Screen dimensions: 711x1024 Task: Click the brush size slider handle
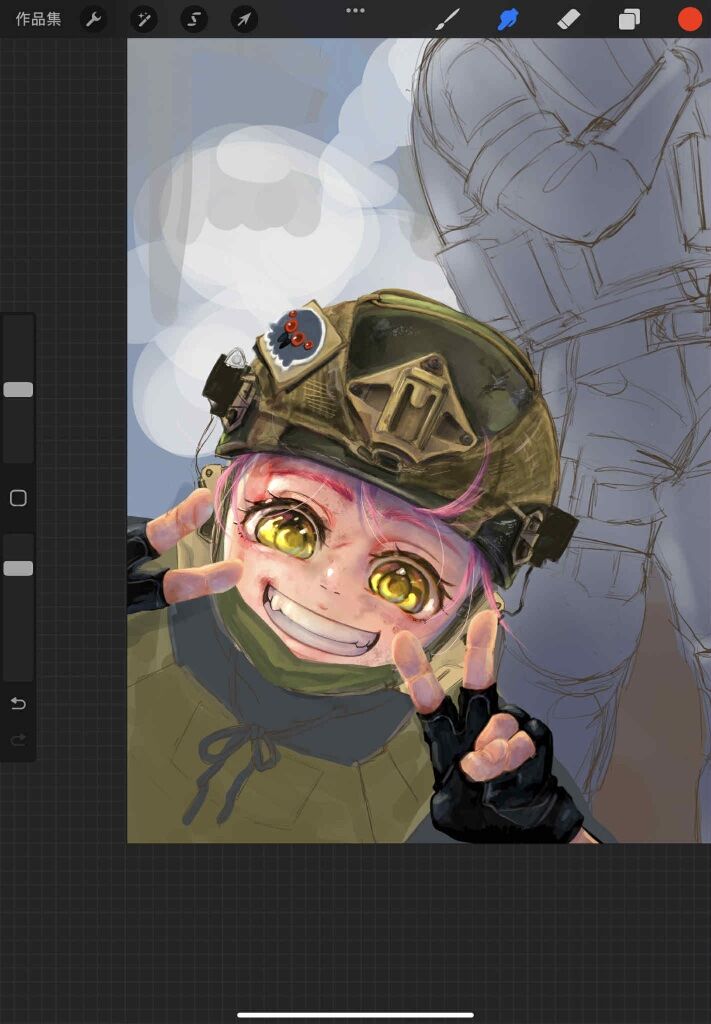[18, 390]
